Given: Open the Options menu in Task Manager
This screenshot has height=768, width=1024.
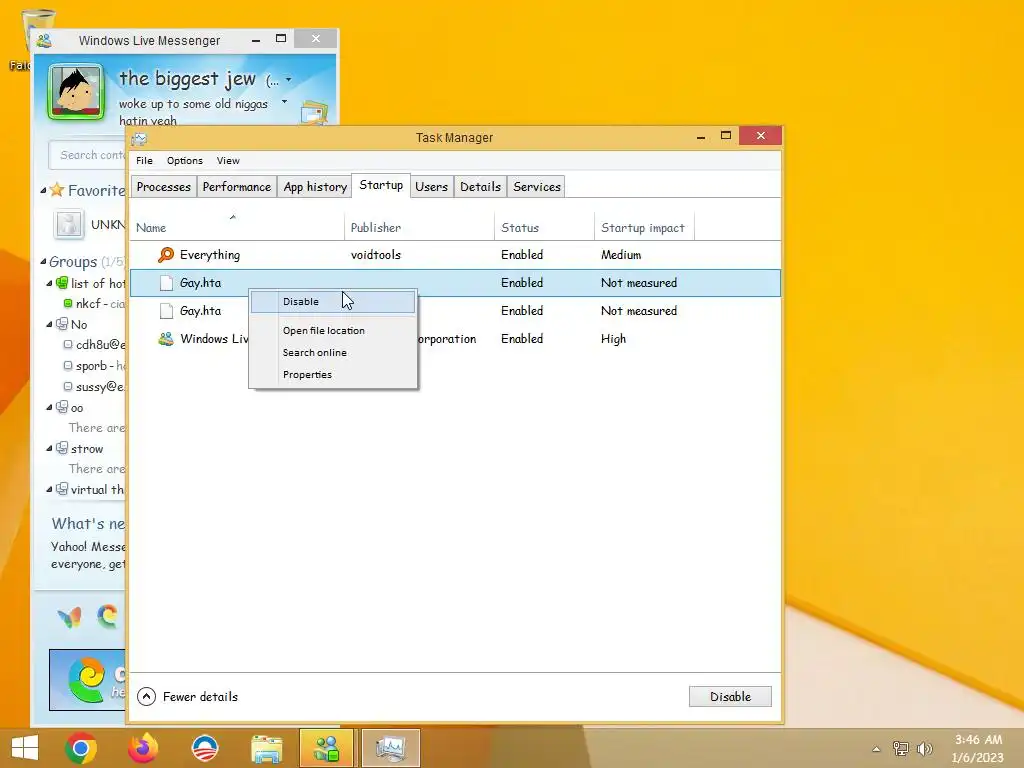Looking at the screenshot, I should 185,161.
